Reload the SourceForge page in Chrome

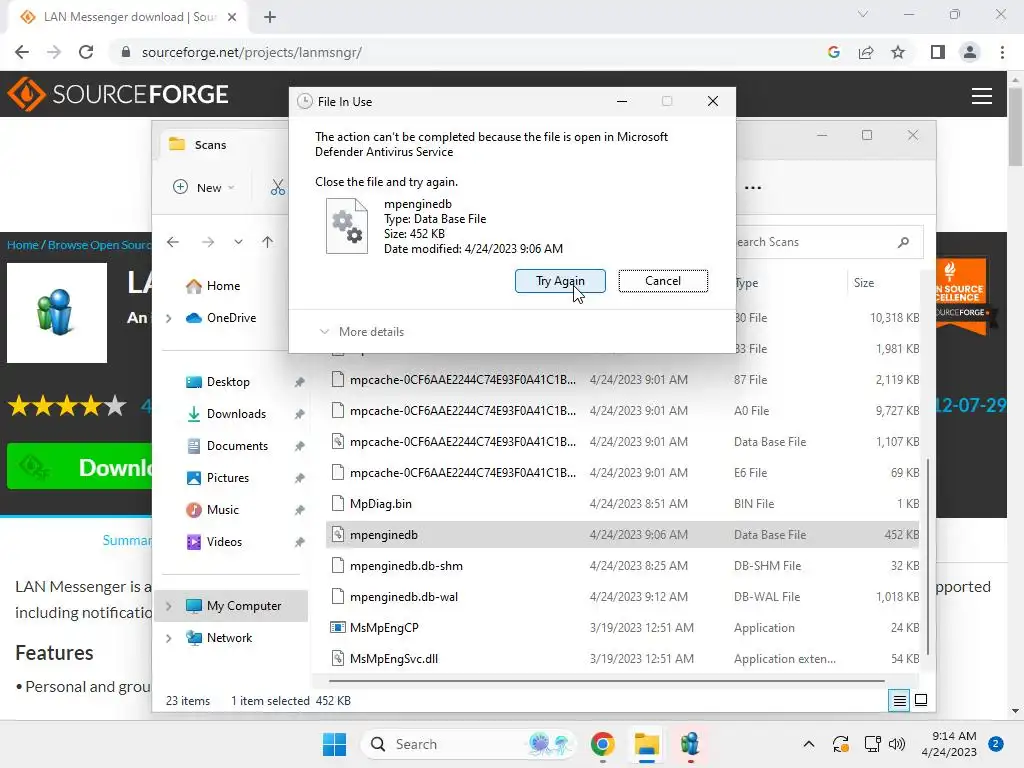(x=86, y=52)
